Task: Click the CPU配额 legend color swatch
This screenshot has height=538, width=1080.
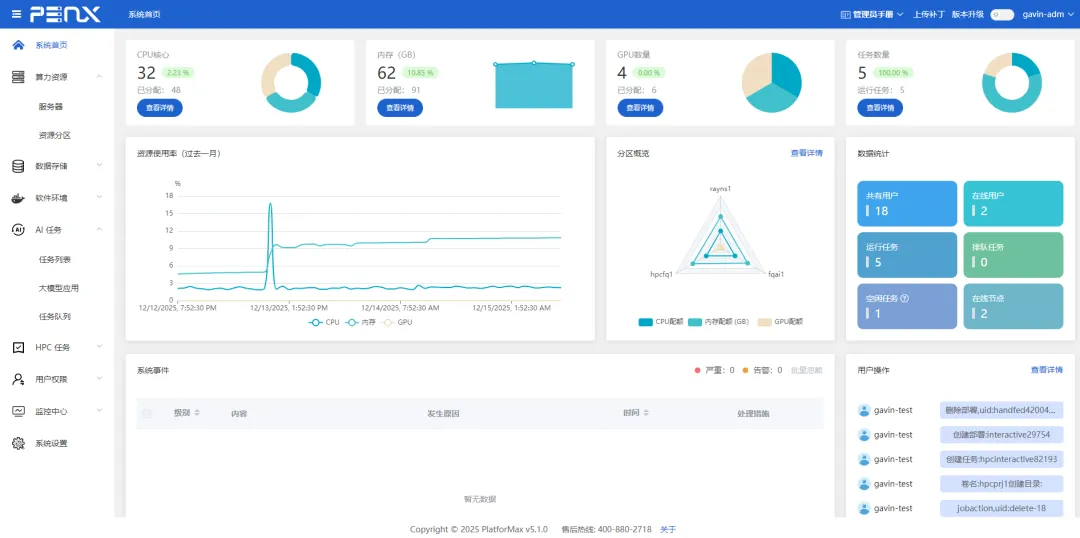Action: coord(645,322)
